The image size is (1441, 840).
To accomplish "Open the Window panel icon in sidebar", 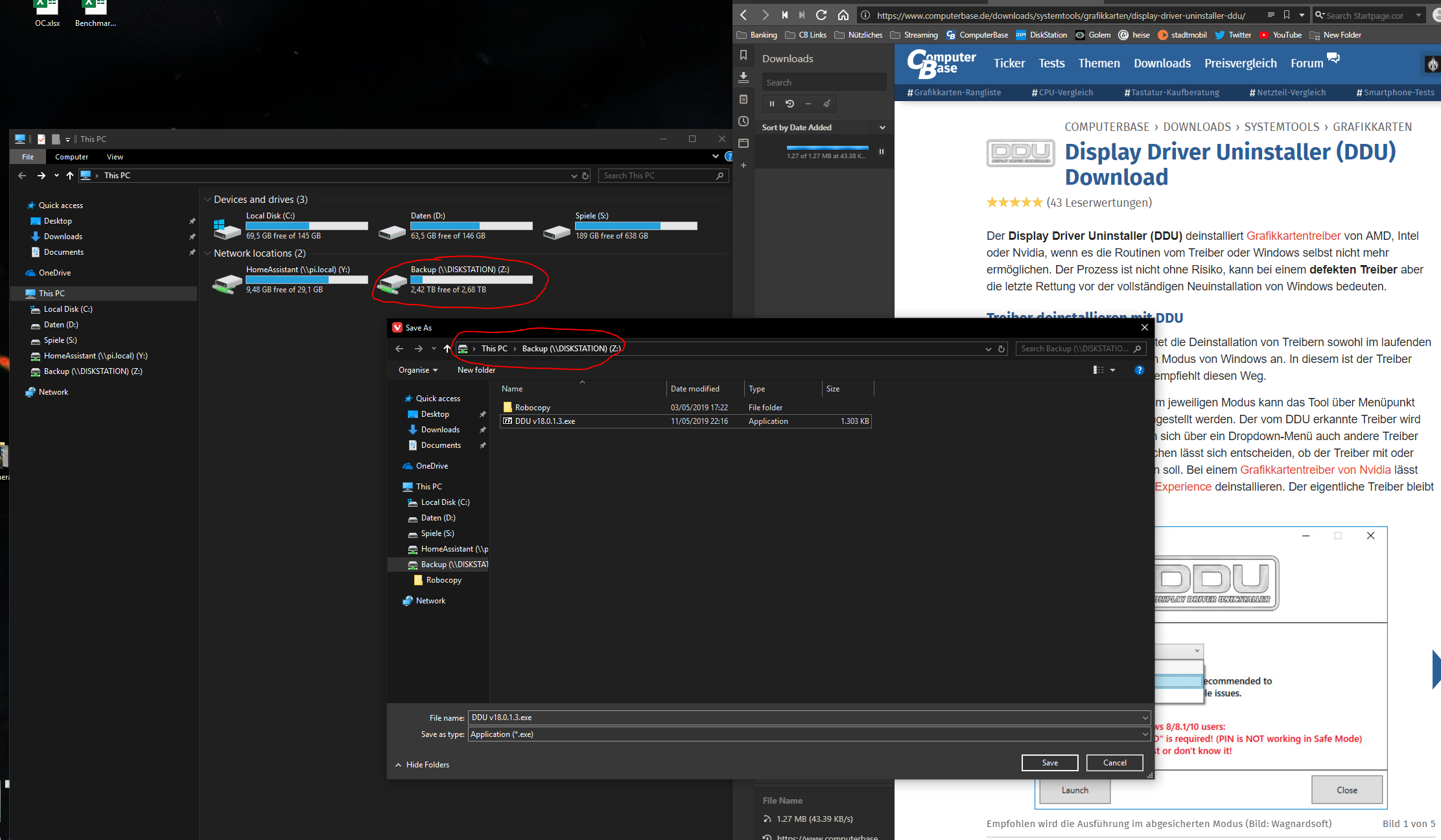I will [744, 143].
